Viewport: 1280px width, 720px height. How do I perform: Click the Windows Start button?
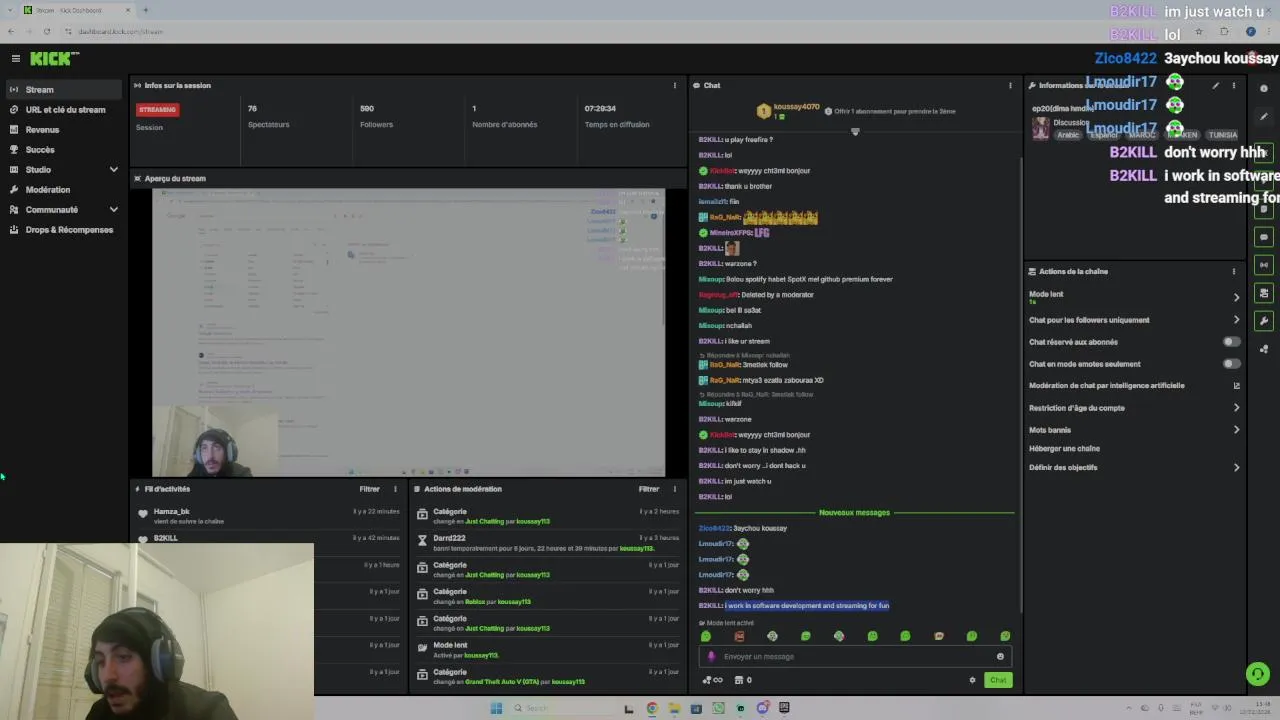click(x=496, y=708)
